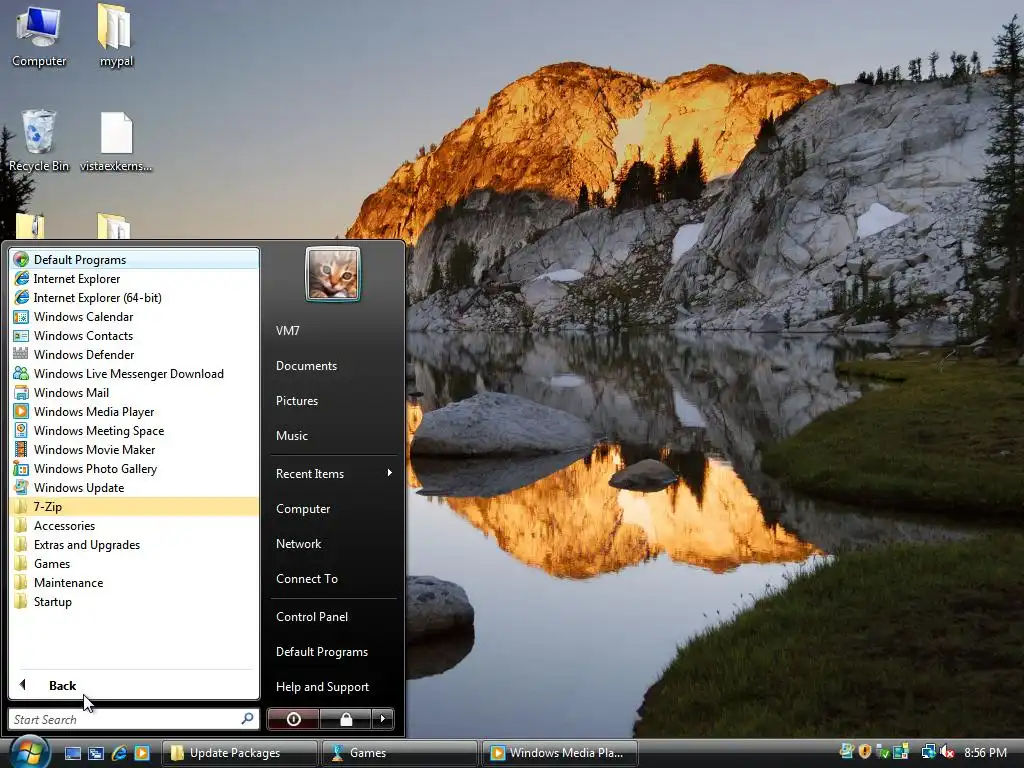Expand the Startup folder
This screenshot has height=768, width=1024.
point(135,601)
